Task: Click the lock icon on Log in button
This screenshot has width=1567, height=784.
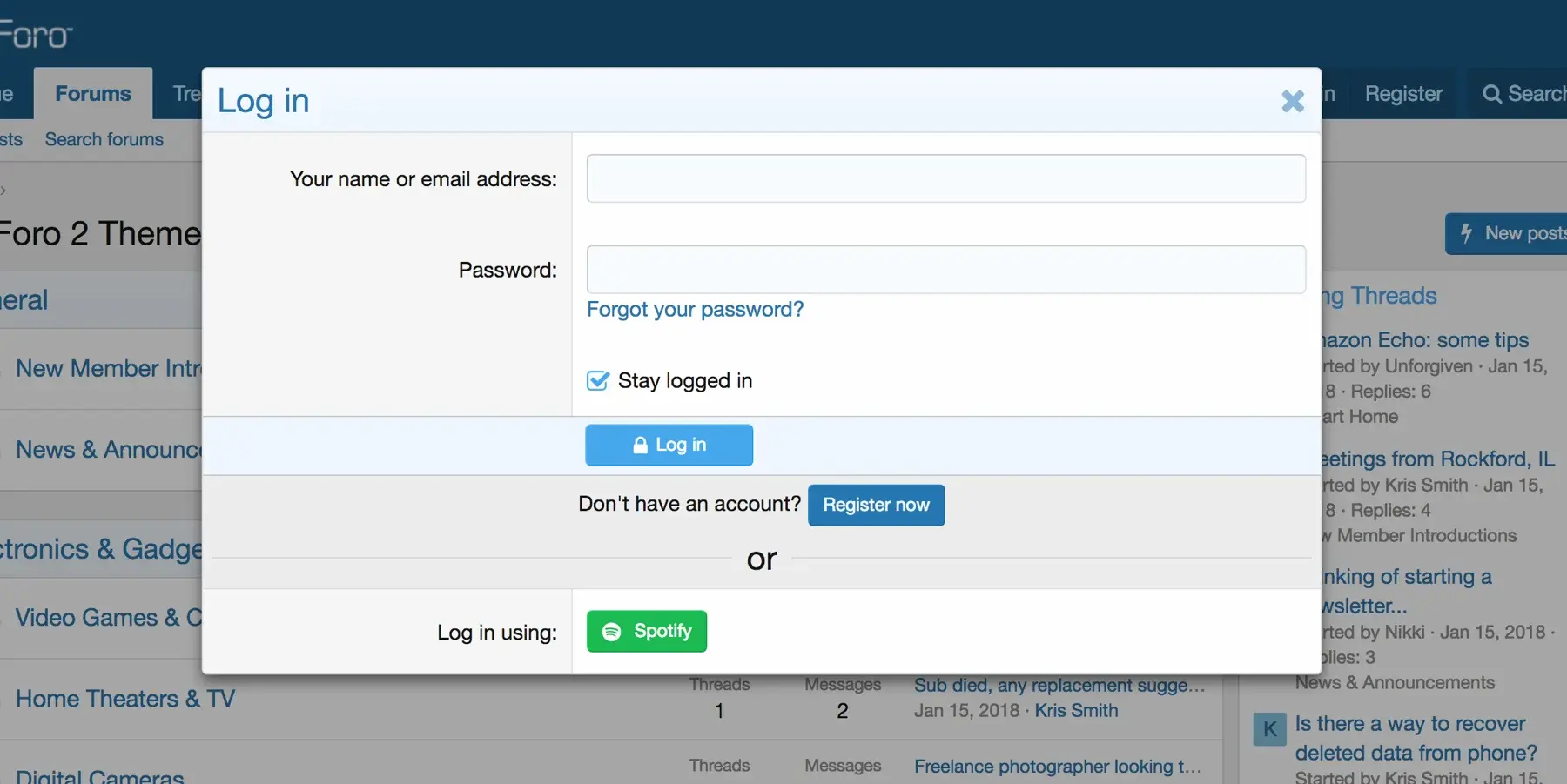Action: (x=640, y=446)
